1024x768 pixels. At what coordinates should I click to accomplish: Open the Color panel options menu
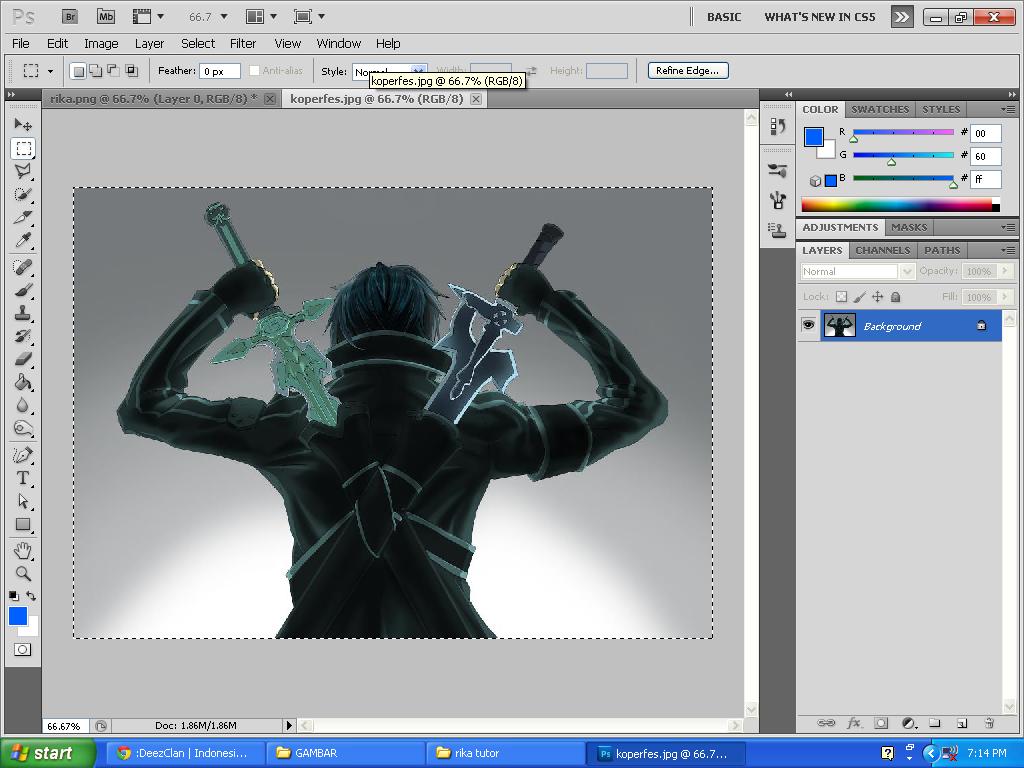[x=1008, y=109]
